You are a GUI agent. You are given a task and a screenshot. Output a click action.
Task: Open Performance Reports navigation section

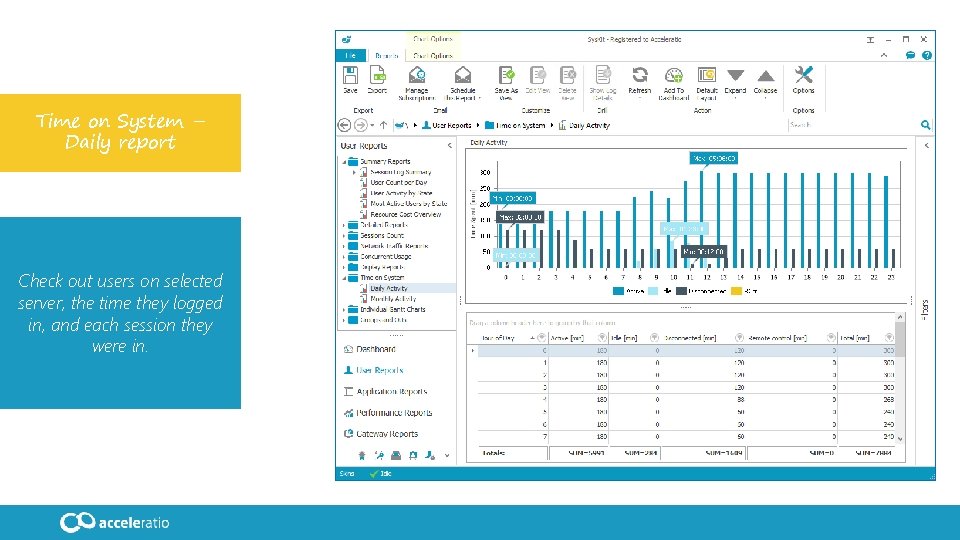[x=388, y=413]
